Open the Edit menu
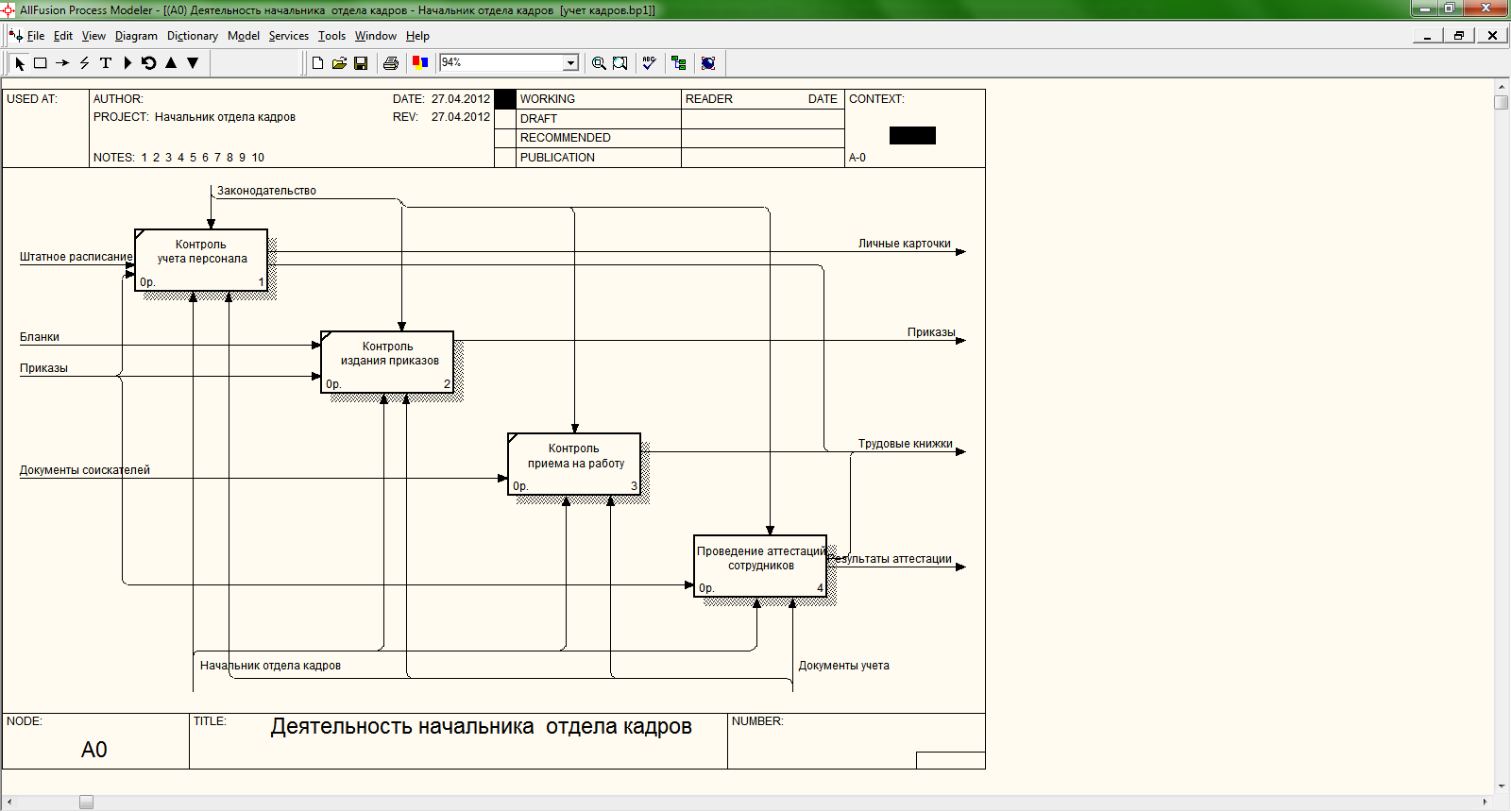 (x=63, y=36)
